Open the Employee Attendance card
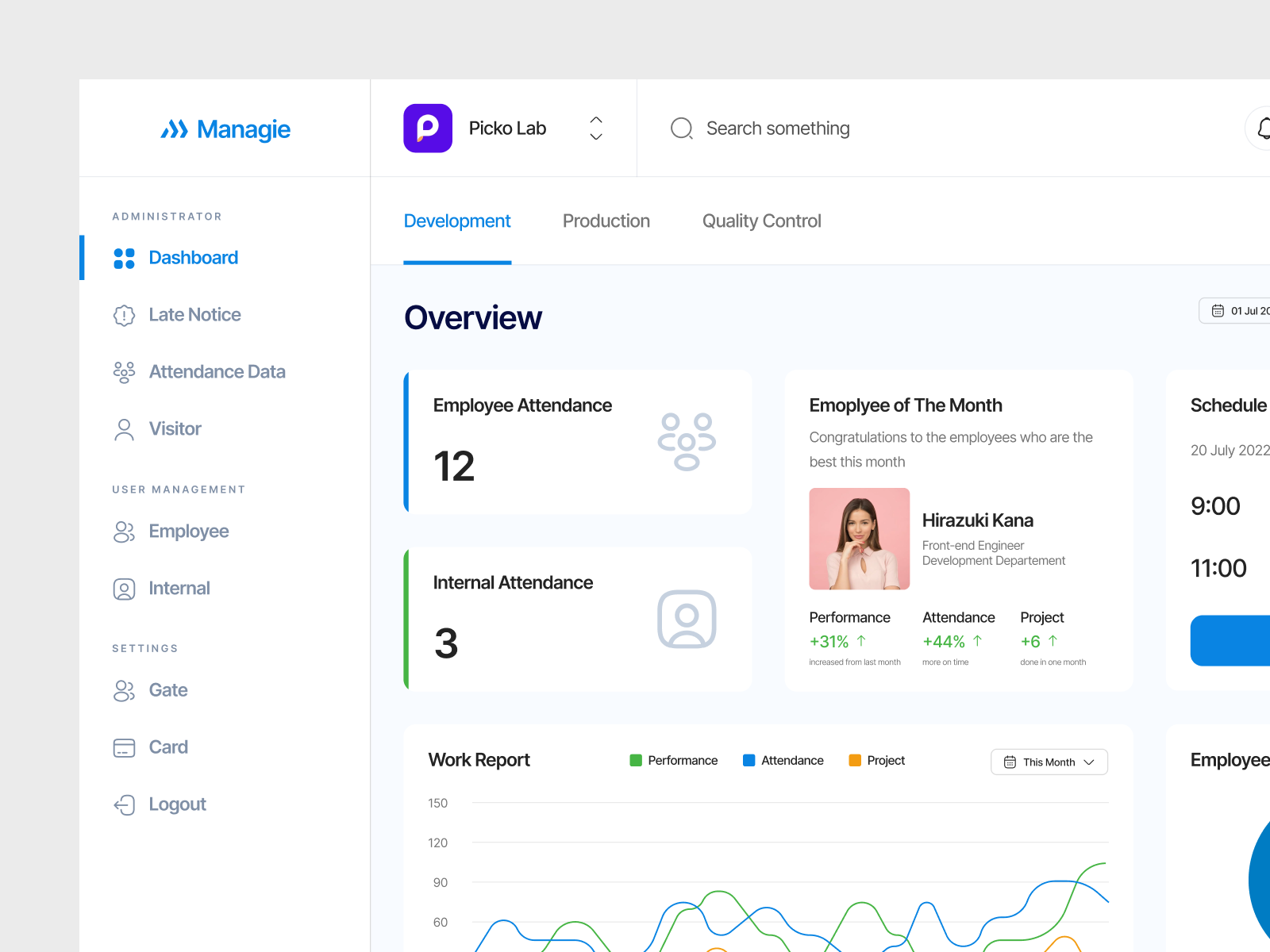Image resolution: width=1270 pixels, height=952 pixels. (x=578, y=442)
